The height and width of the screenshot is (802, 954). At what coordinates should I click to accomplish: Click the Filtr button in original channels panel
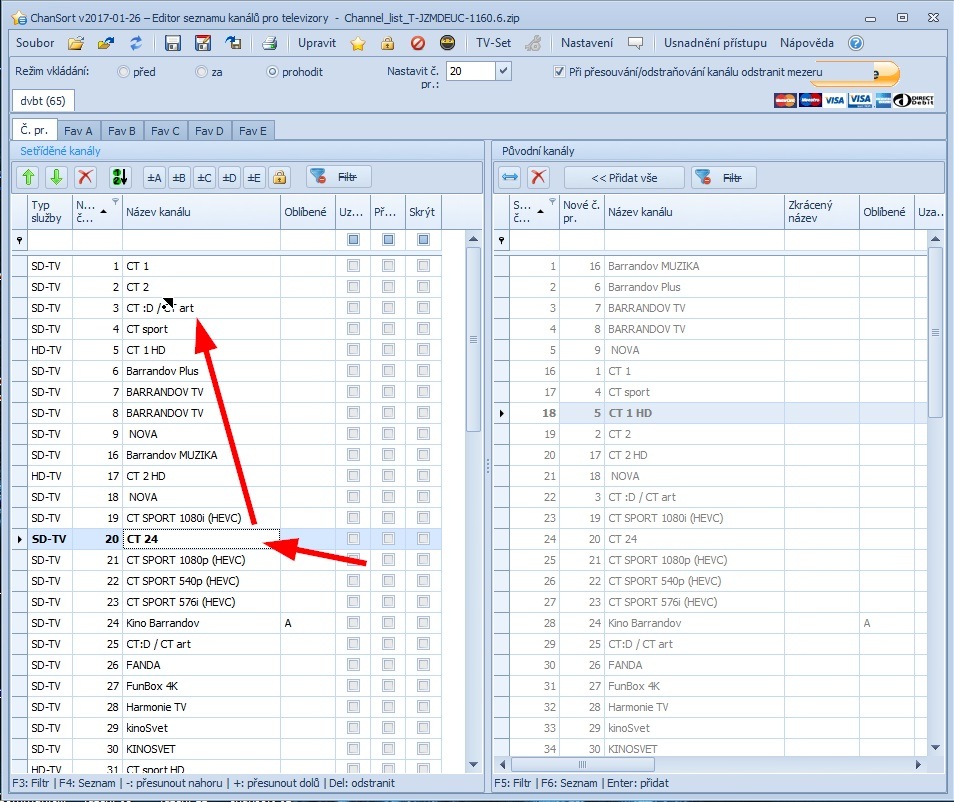click(723, 178)
